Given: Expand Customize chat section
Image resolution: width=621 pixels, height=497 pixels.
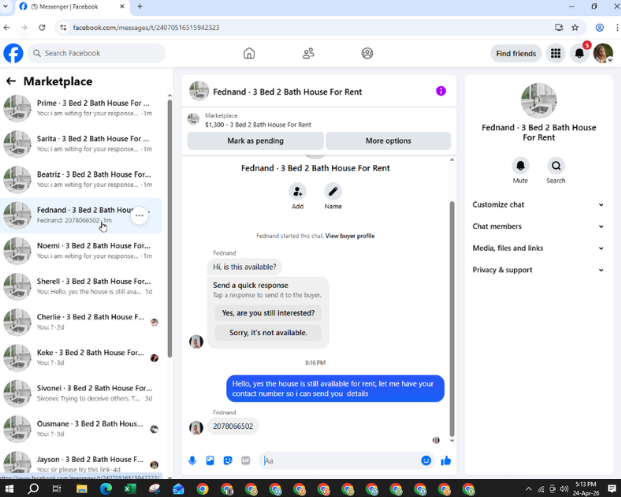Looking at the screenshot, I should tap(538, 205).
